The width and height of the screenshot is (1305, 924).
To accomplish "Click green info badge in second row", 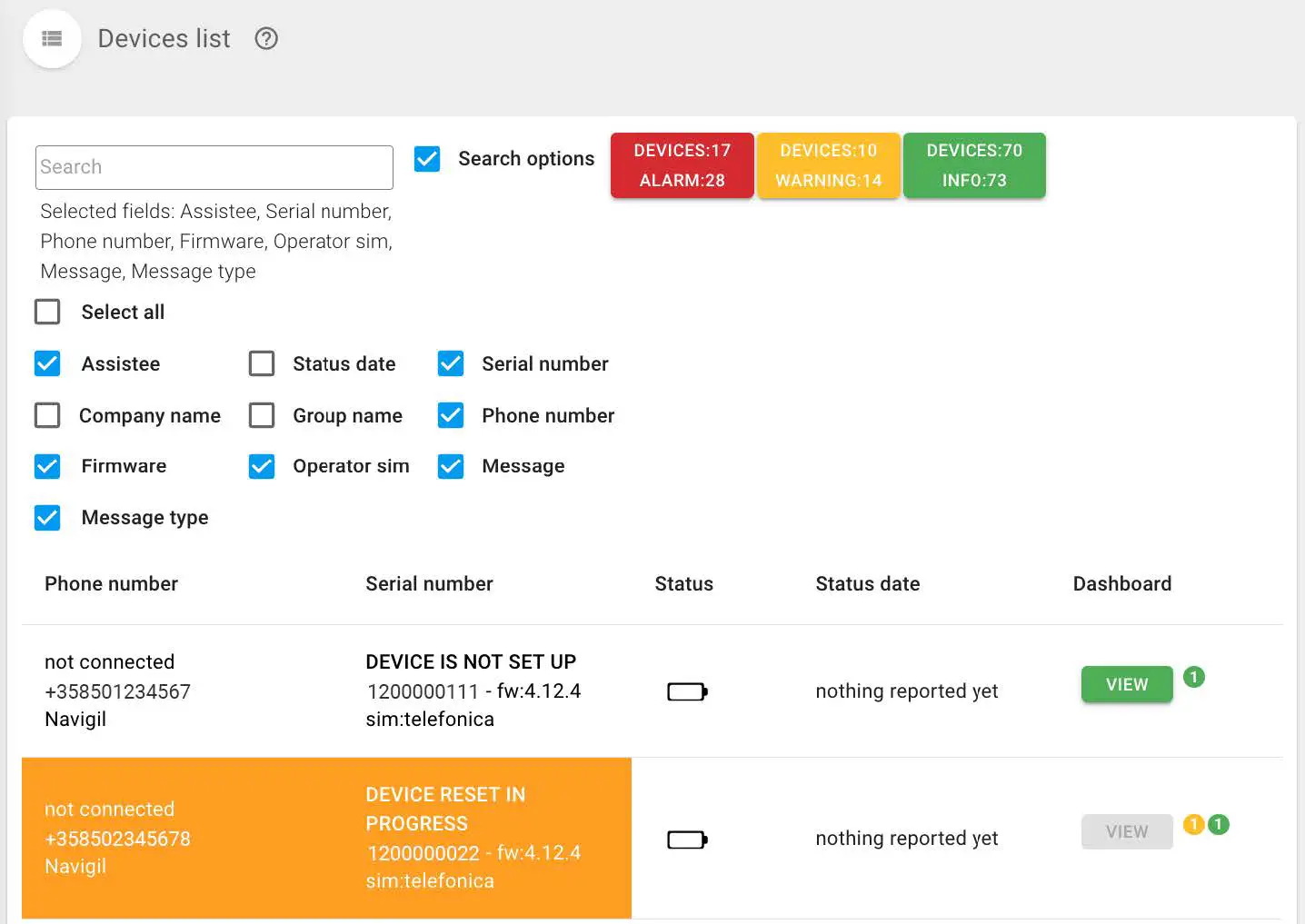I will click(x=1219, y=825).
